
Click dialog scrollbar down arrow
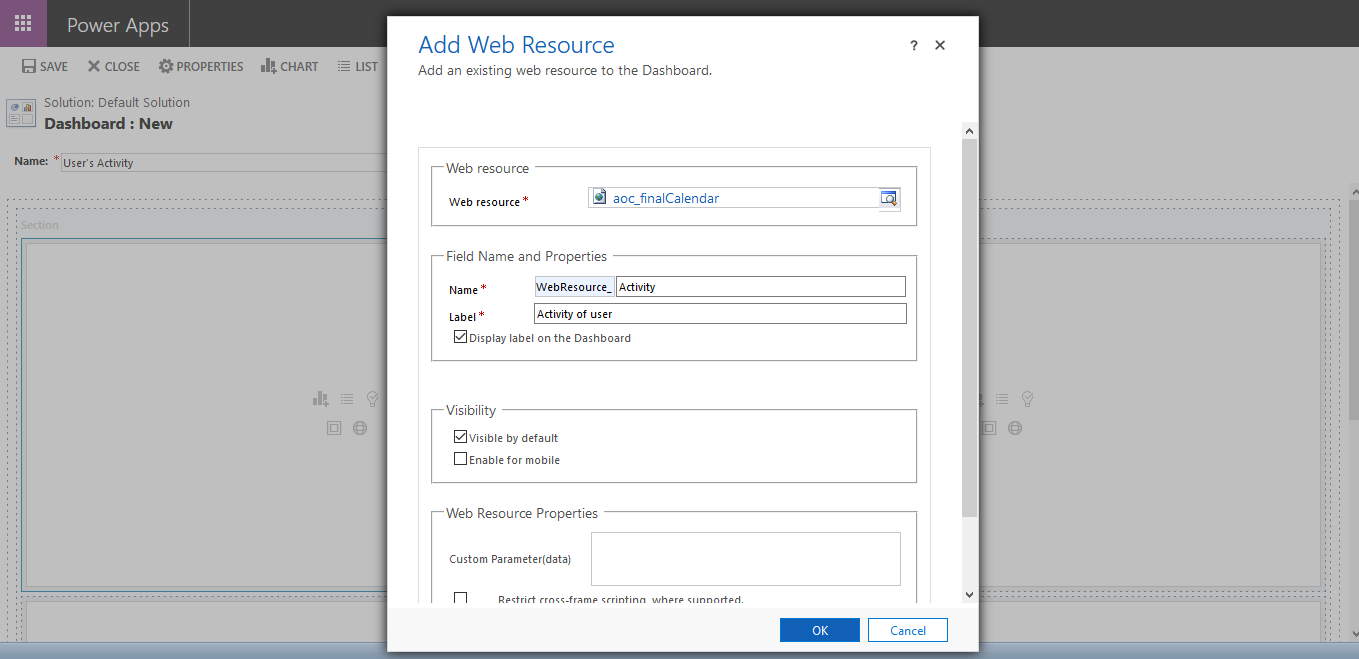coord(969,595)
